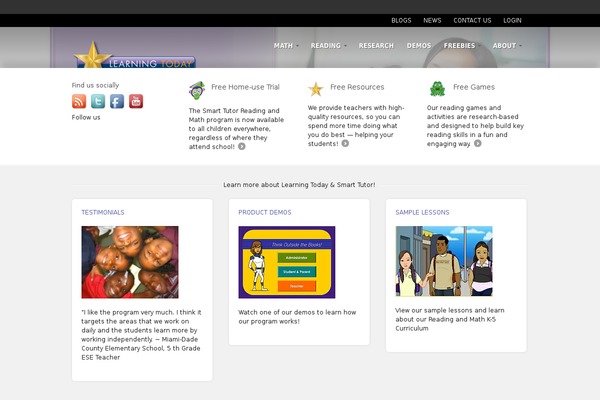Click 'View our sample lessons' description

click(x=450, y=319)
